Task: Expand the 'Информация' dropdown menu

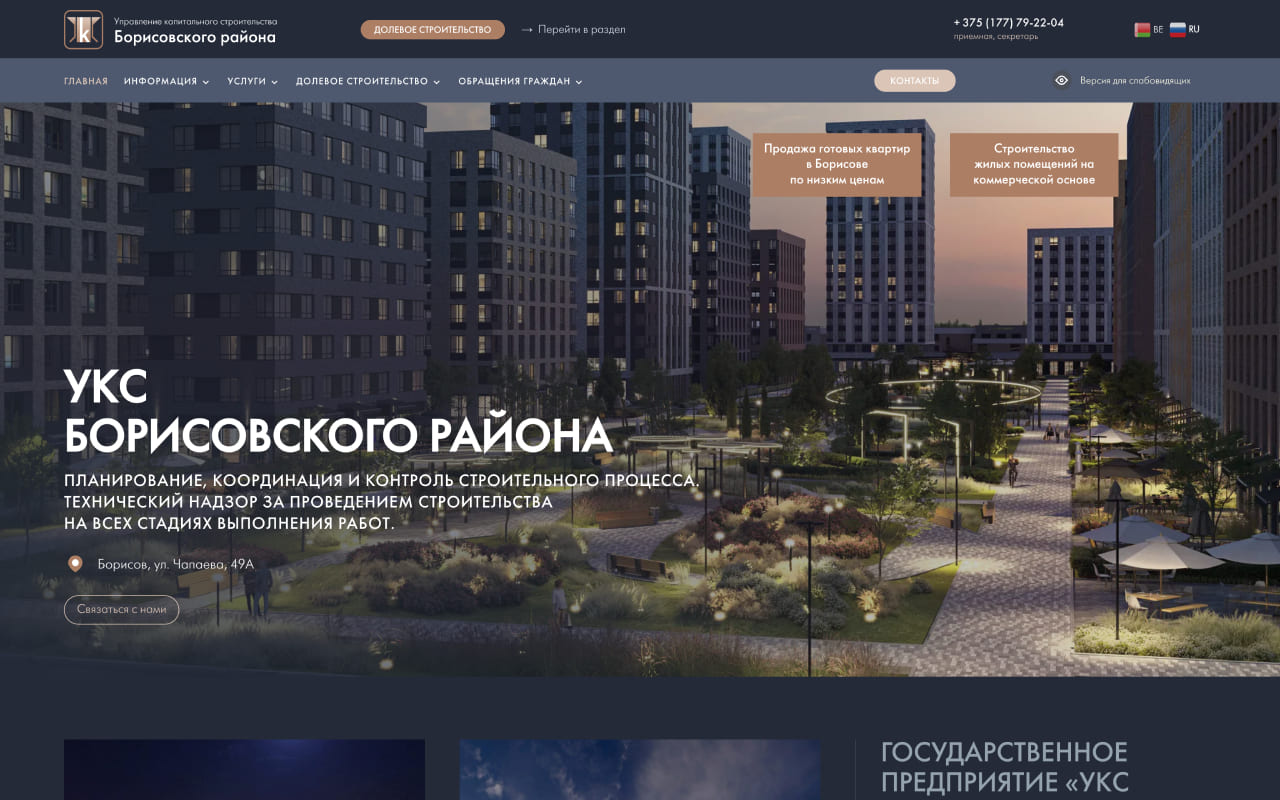Action: [166, 81]
